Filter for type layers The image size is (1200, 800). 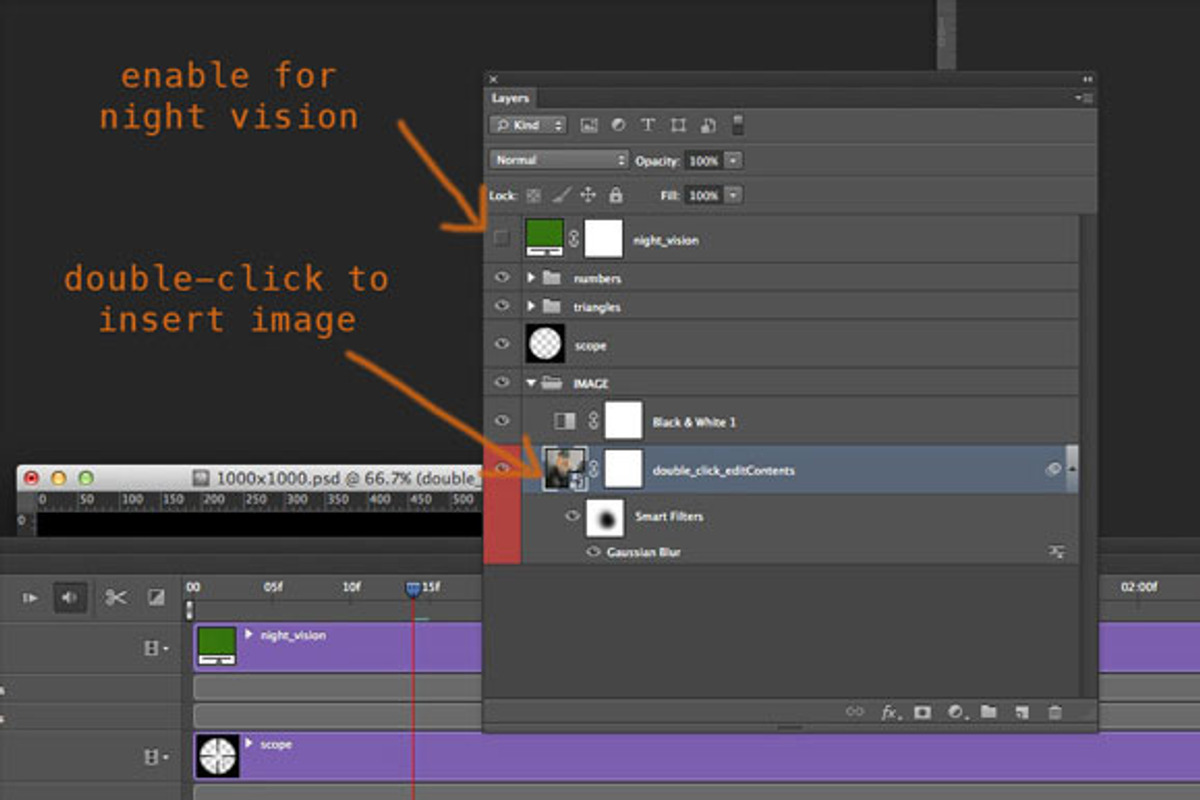click(647, 125)
